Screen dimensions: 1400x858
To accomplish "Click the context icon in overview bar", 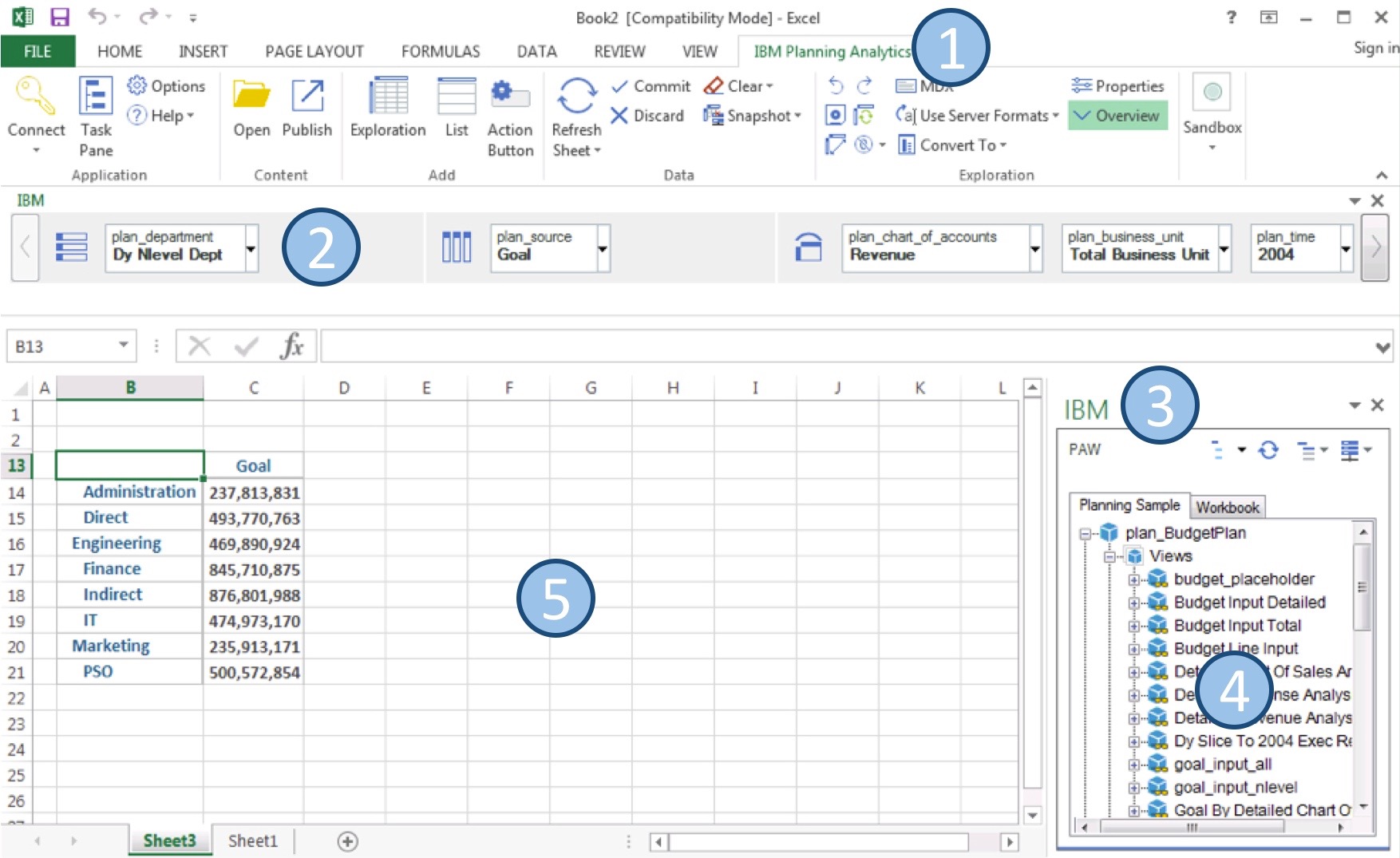I will click(x=809, y=247).
